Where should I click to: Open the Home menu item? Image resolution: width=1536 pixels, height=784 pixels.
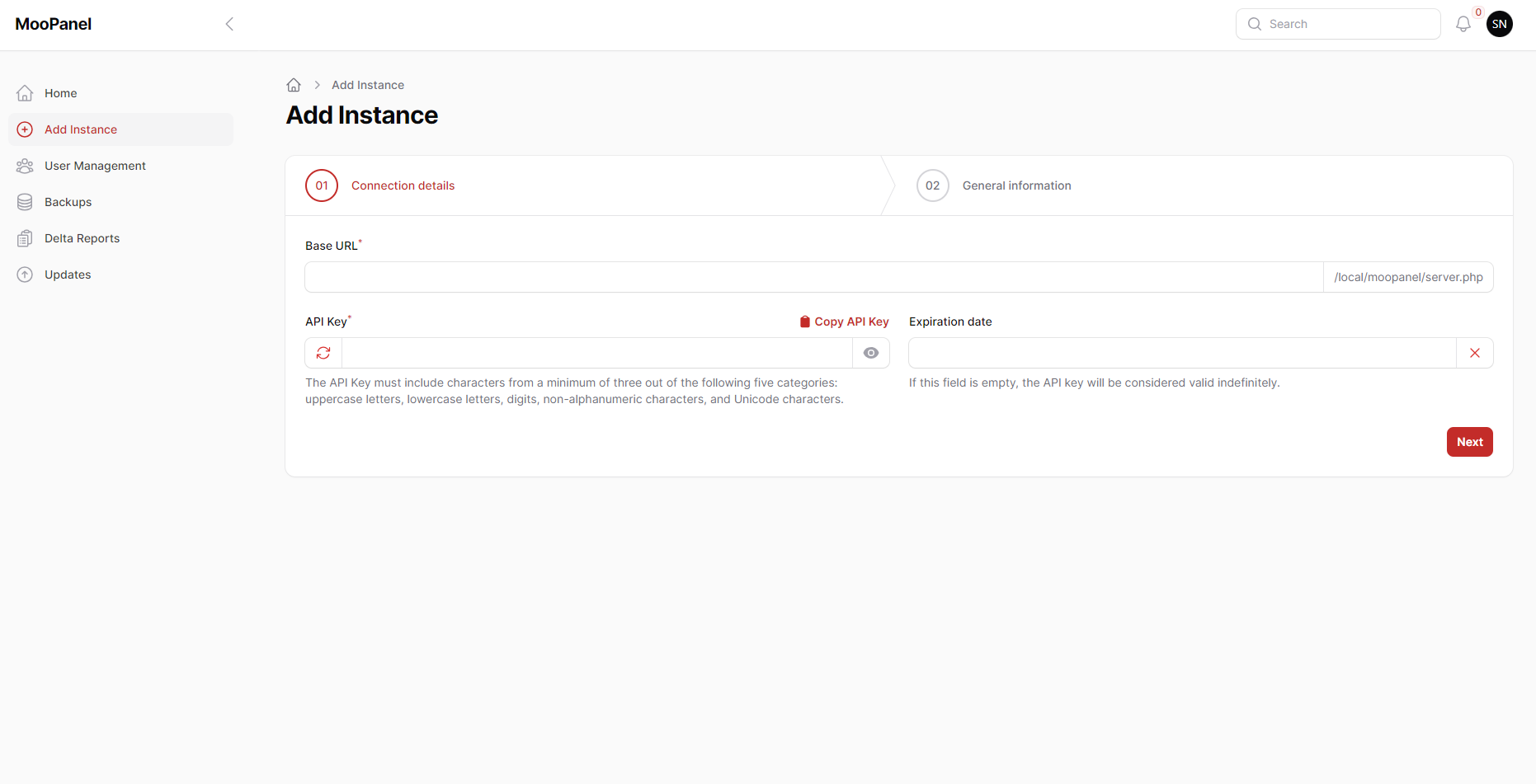pos(120,93)
